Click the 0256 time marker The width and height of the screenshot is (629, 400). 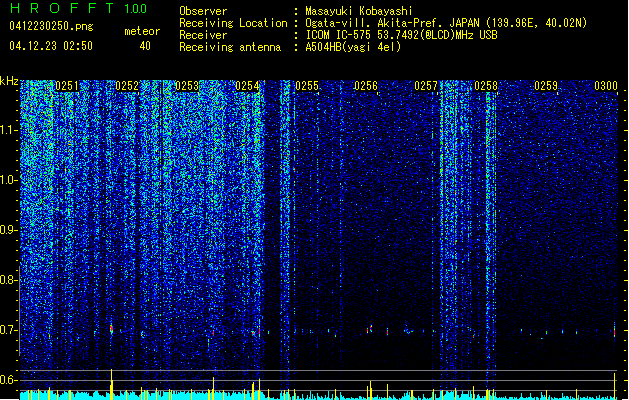click(x=366, y=86)
